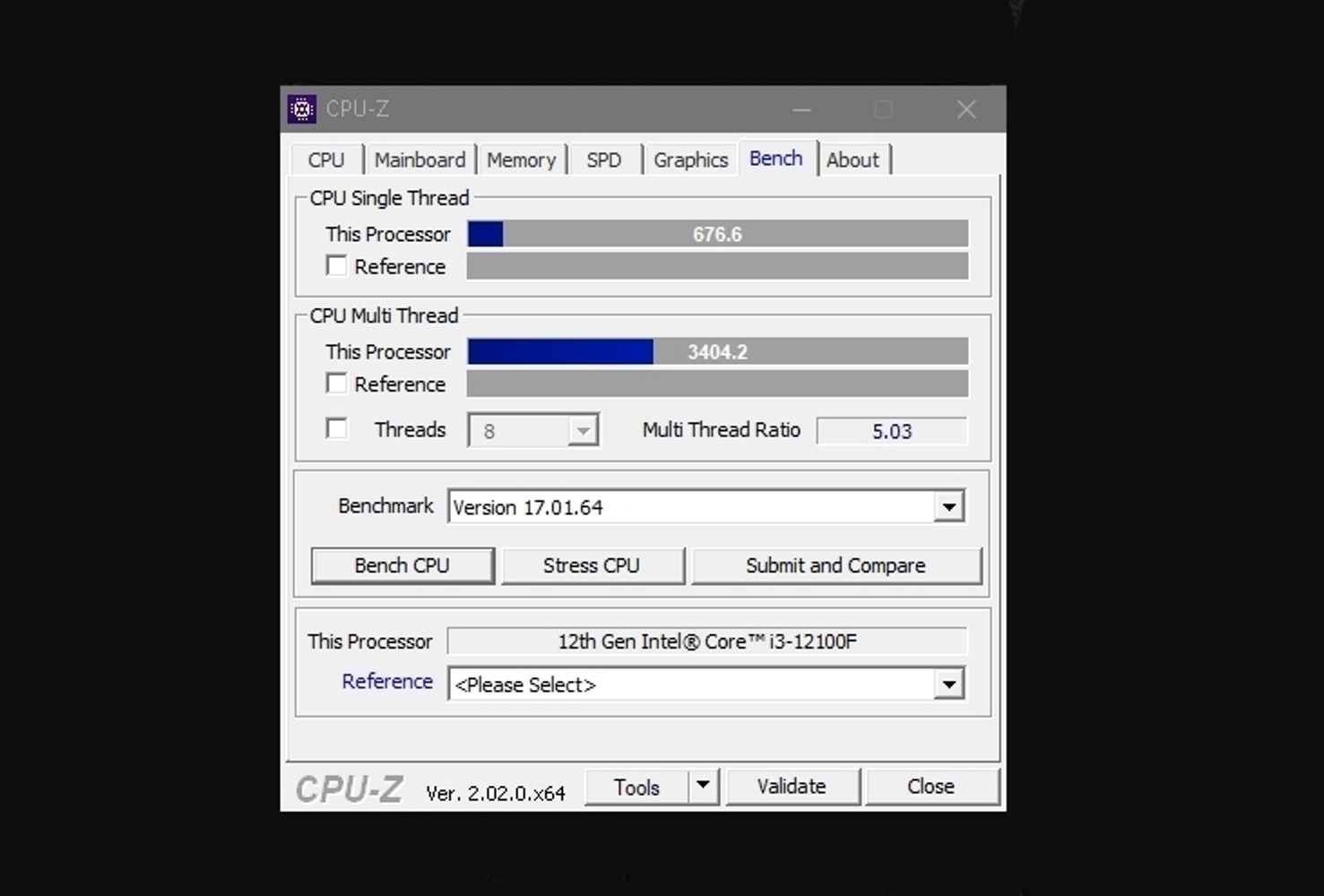Click the CPU-Z app icon in title bar
Image resolution: width=1324 pixels, height=896 pixels.
coord(302,109)
